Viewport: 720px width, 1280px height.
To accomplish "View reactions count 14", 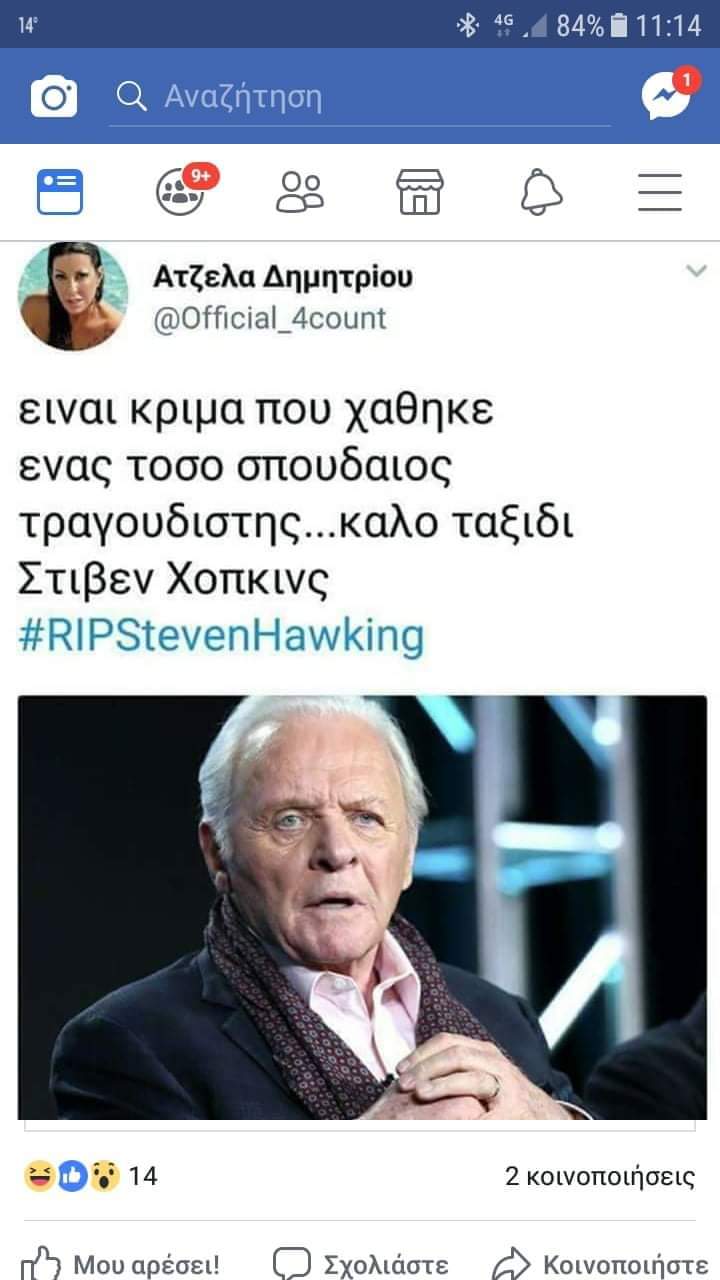I will [x=90, y=1175].
